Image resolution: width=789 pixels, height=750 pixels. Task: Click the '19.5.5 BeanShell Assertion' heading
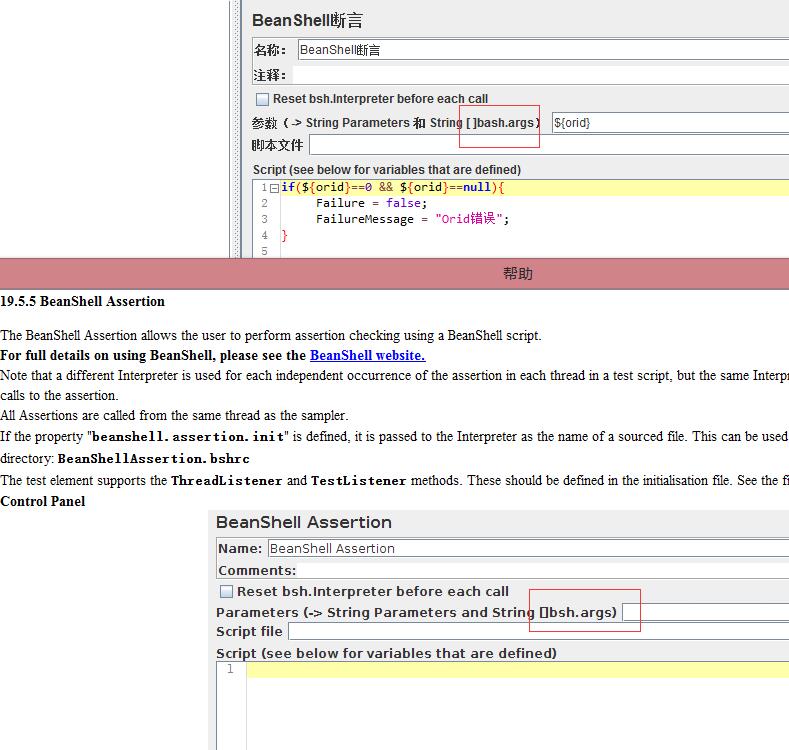(83, 301)
